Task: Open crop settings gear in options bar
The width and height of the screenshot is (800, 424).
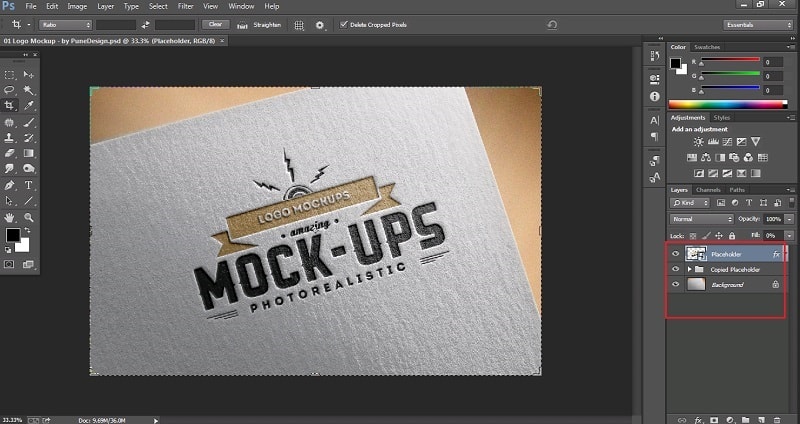Action: 320,24
